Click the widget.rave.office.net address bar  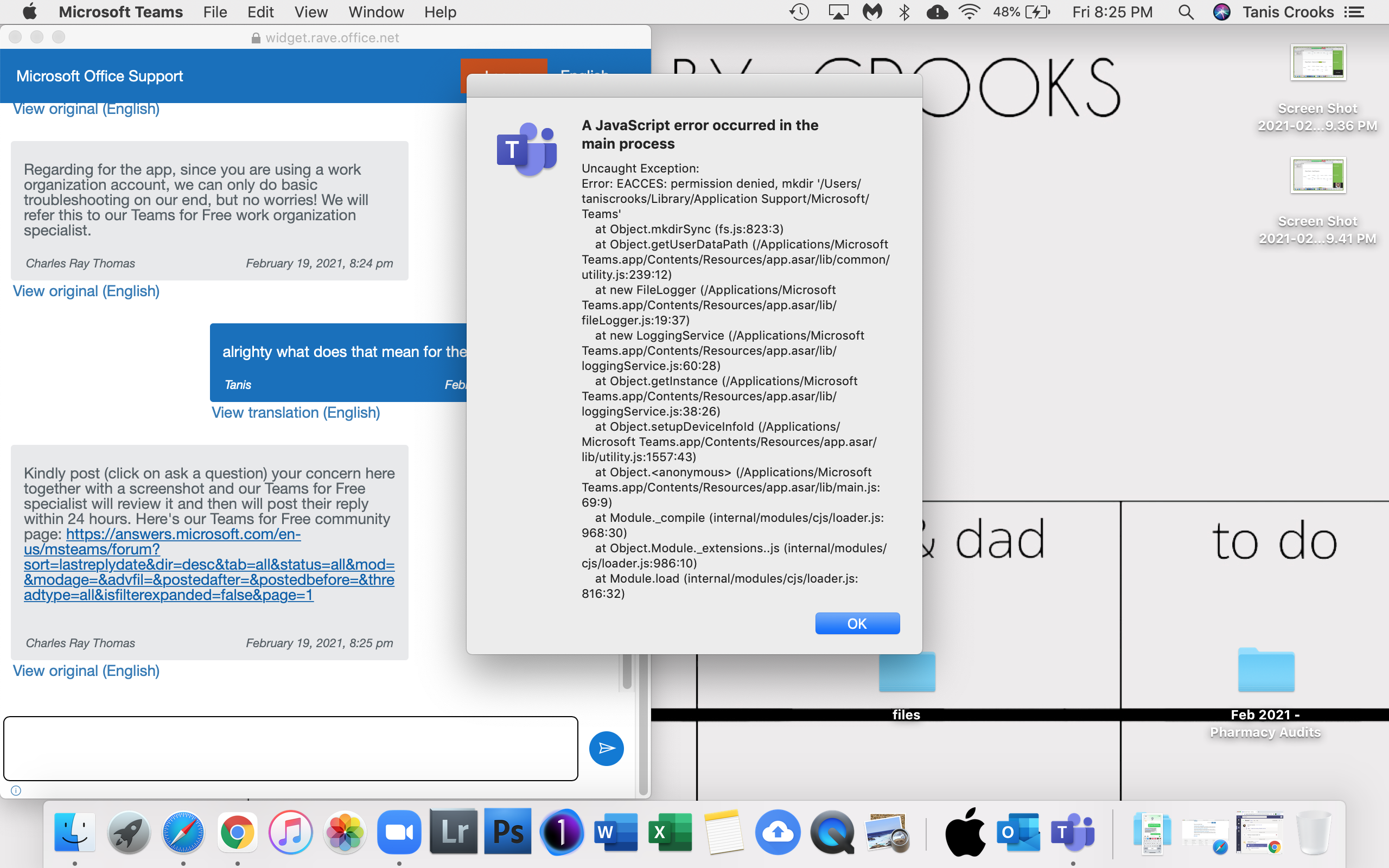point(326,37)
